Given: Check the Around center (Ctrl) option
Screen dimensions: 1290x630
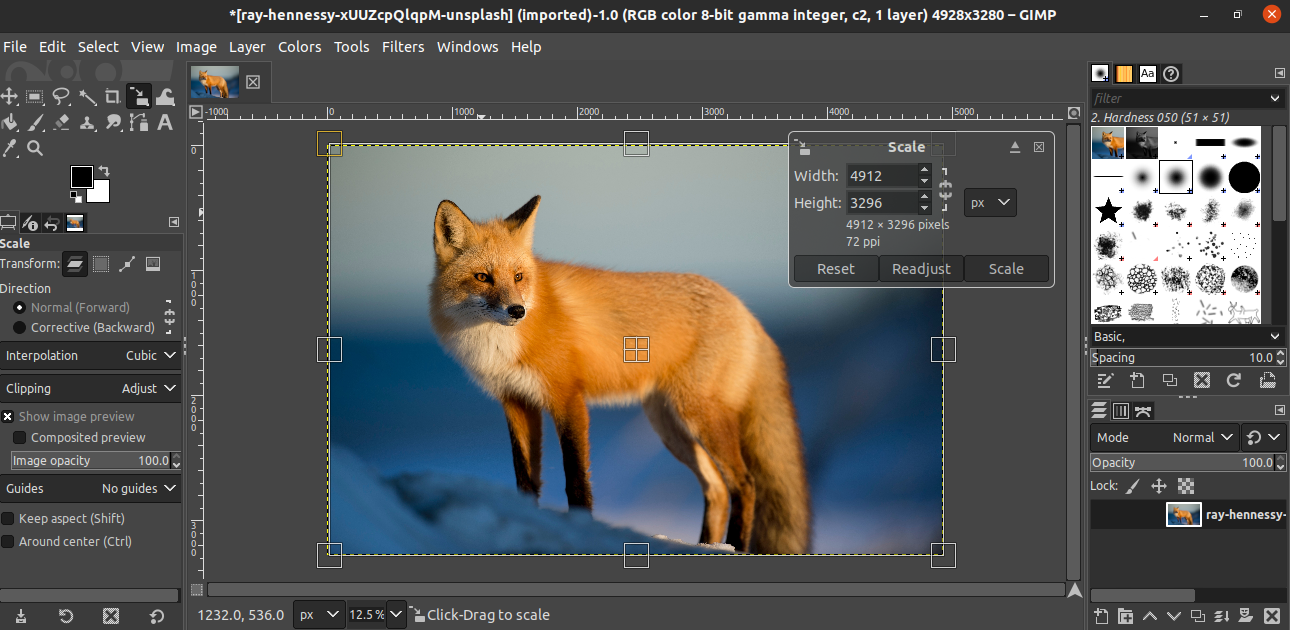Looking at the screenshot, I should point(8,542).
